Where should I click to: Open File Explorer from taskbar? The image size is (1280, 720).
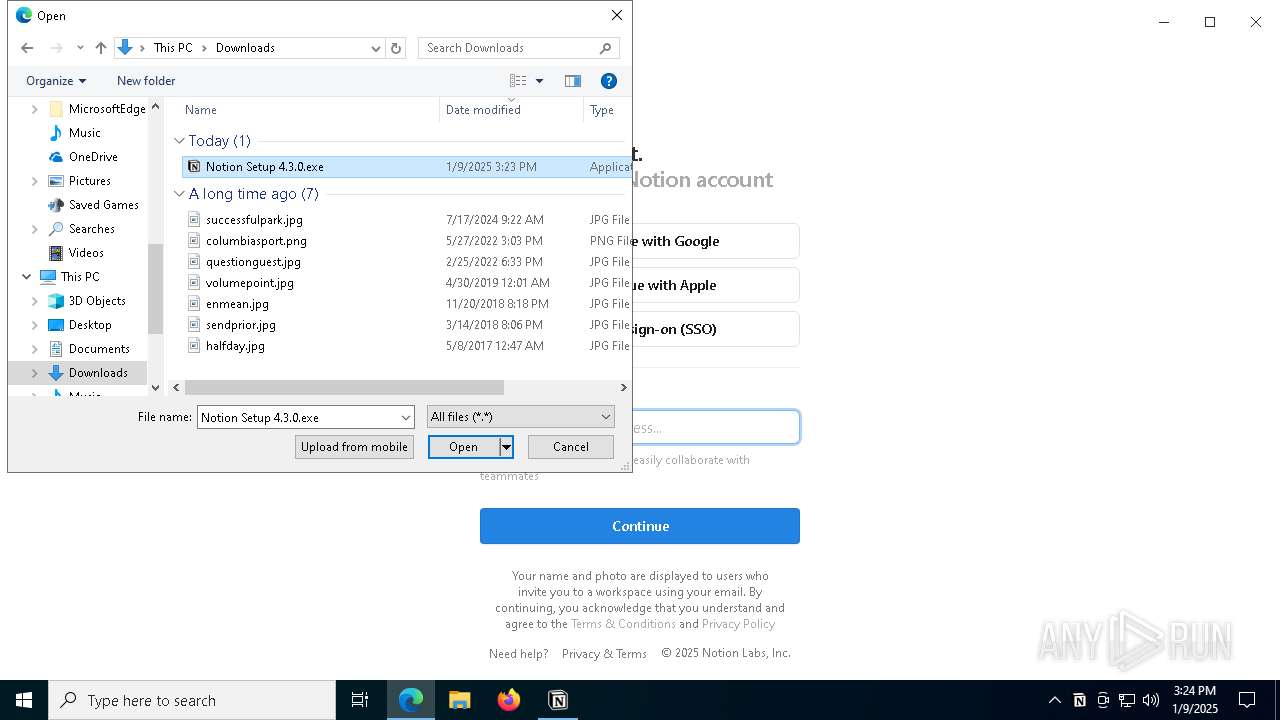click(459, 700)
